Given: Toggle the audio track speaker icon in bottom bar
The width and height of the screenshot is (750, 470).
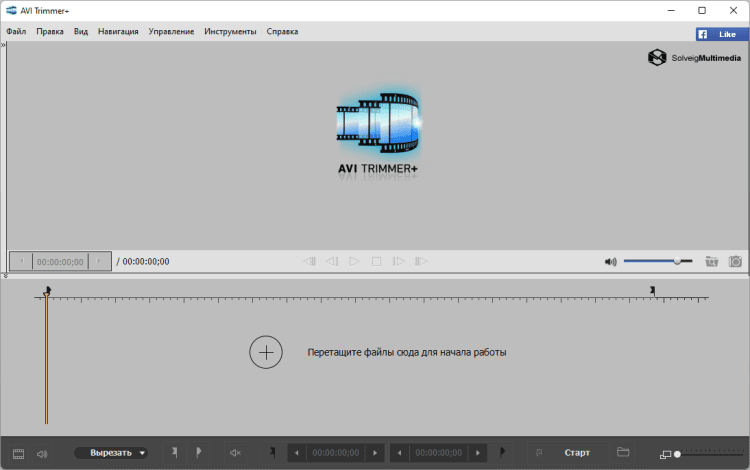Looking at the screenshot, I should point(42,454).
